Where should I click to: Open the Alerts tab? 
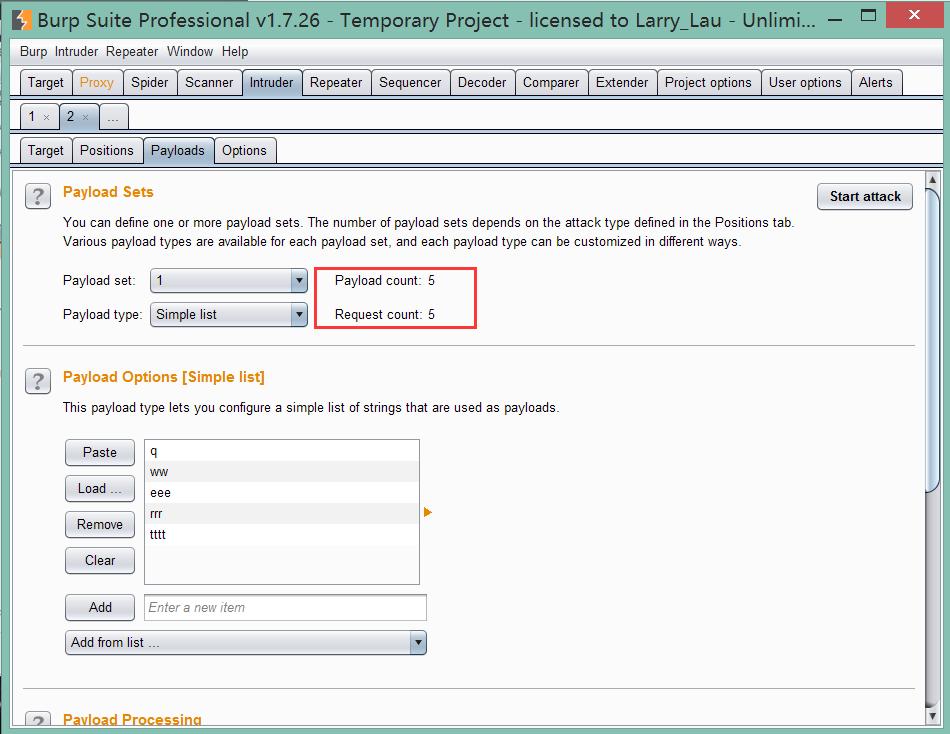pyautogui.click(x=875, y=82)
